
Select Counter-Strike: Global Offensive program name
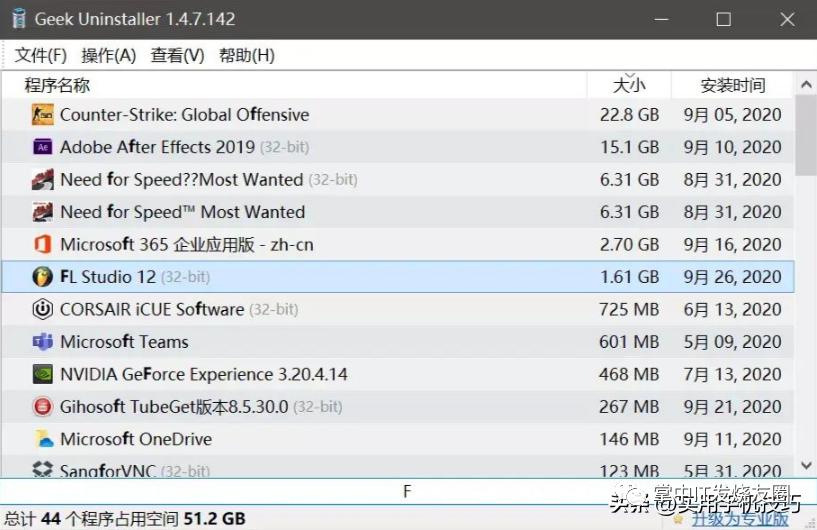click(184, 115)
